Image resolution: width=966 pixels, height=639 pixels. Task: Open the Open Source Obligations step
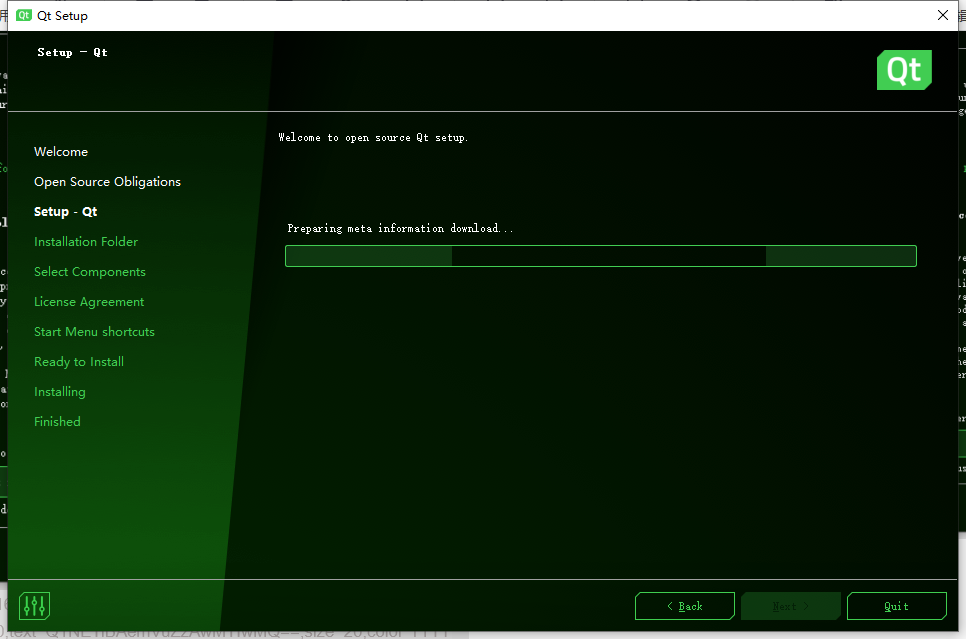[x=107, y=181]
